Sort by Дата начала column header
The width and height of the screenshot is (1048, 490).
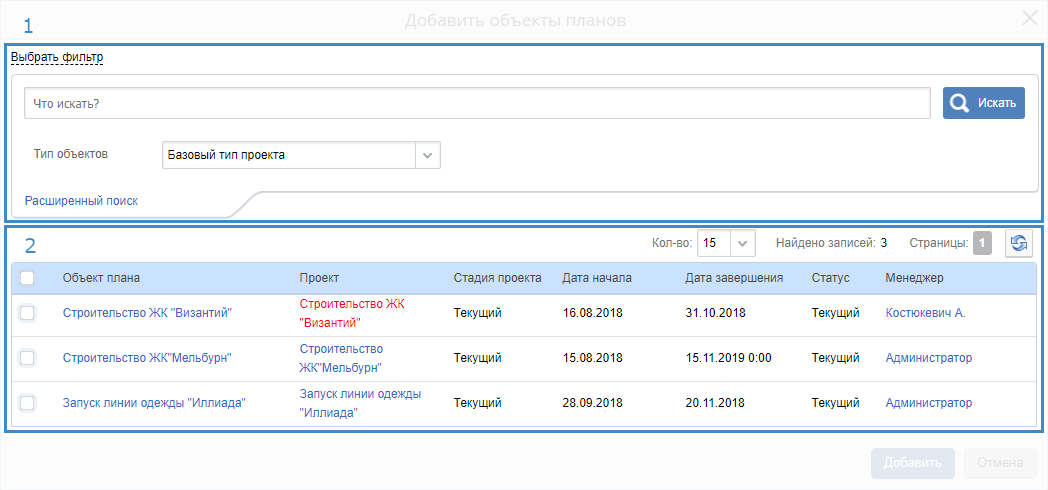[596, 278]
